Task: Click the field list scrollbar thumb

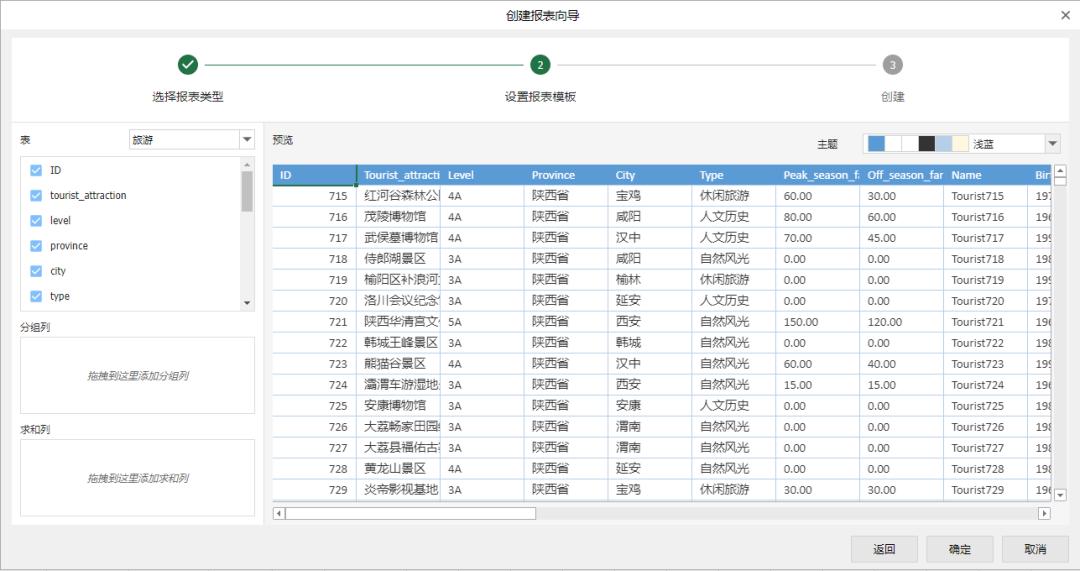Action: coord(247,191)
